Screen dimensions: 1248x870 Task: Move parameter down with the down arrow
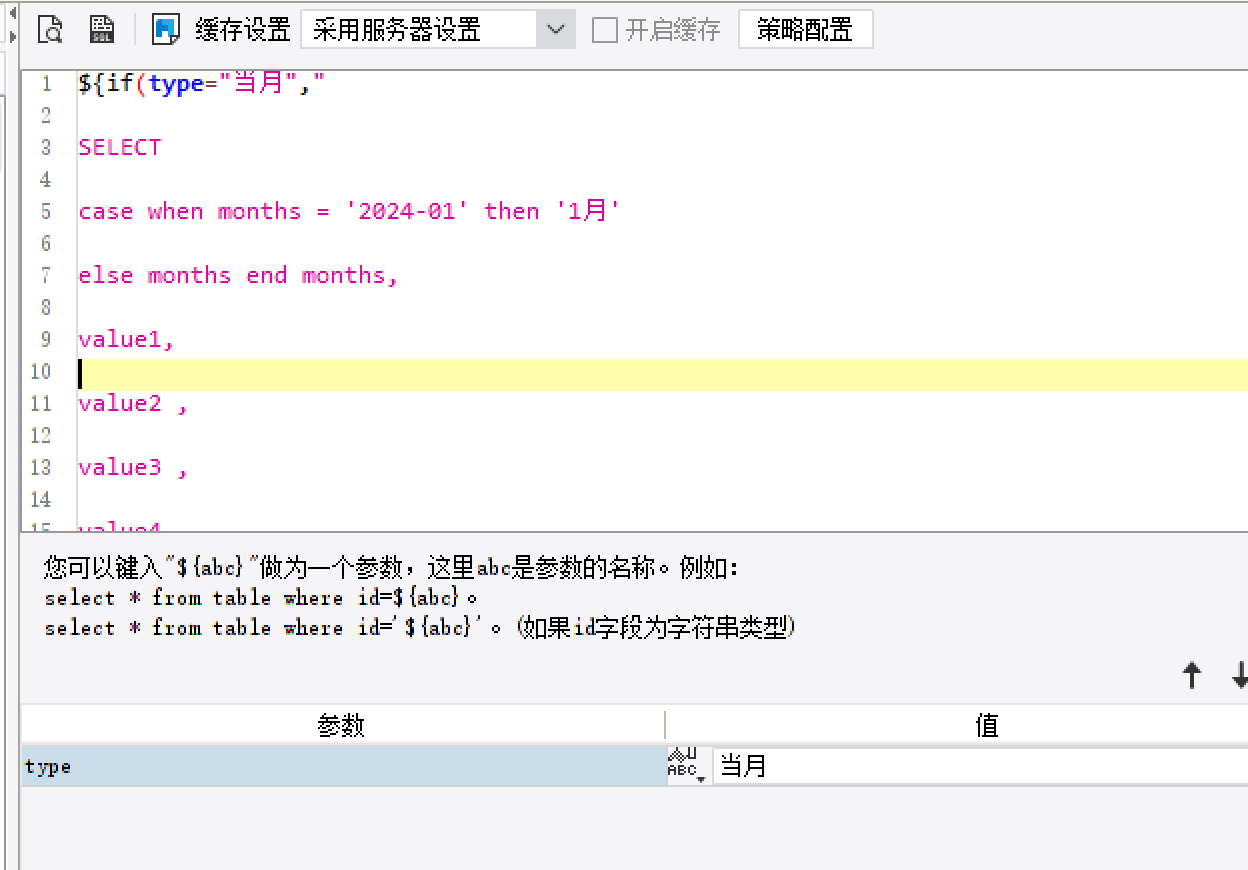pyautogui.click(x=1240, y=676)
